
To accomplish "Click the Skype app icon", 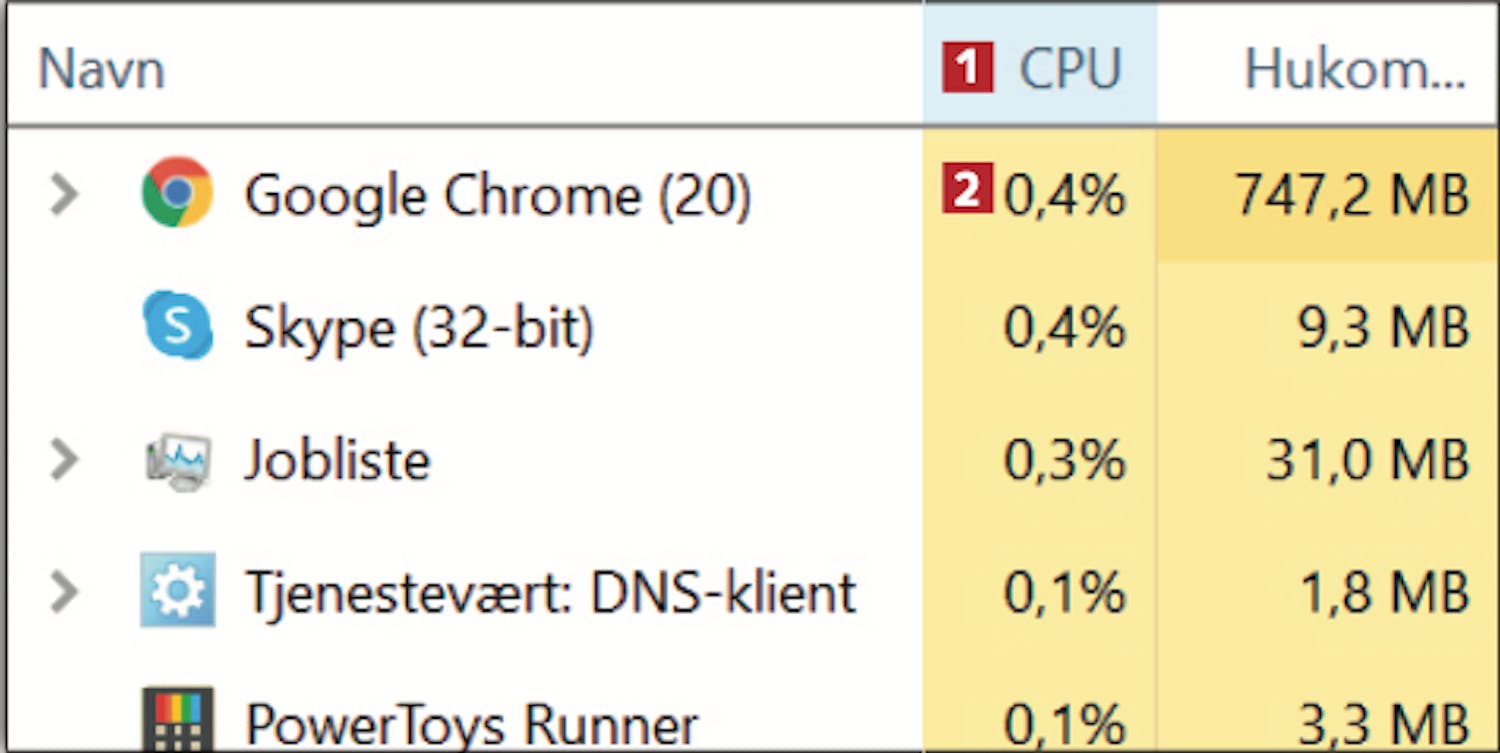I will [177, 326].
